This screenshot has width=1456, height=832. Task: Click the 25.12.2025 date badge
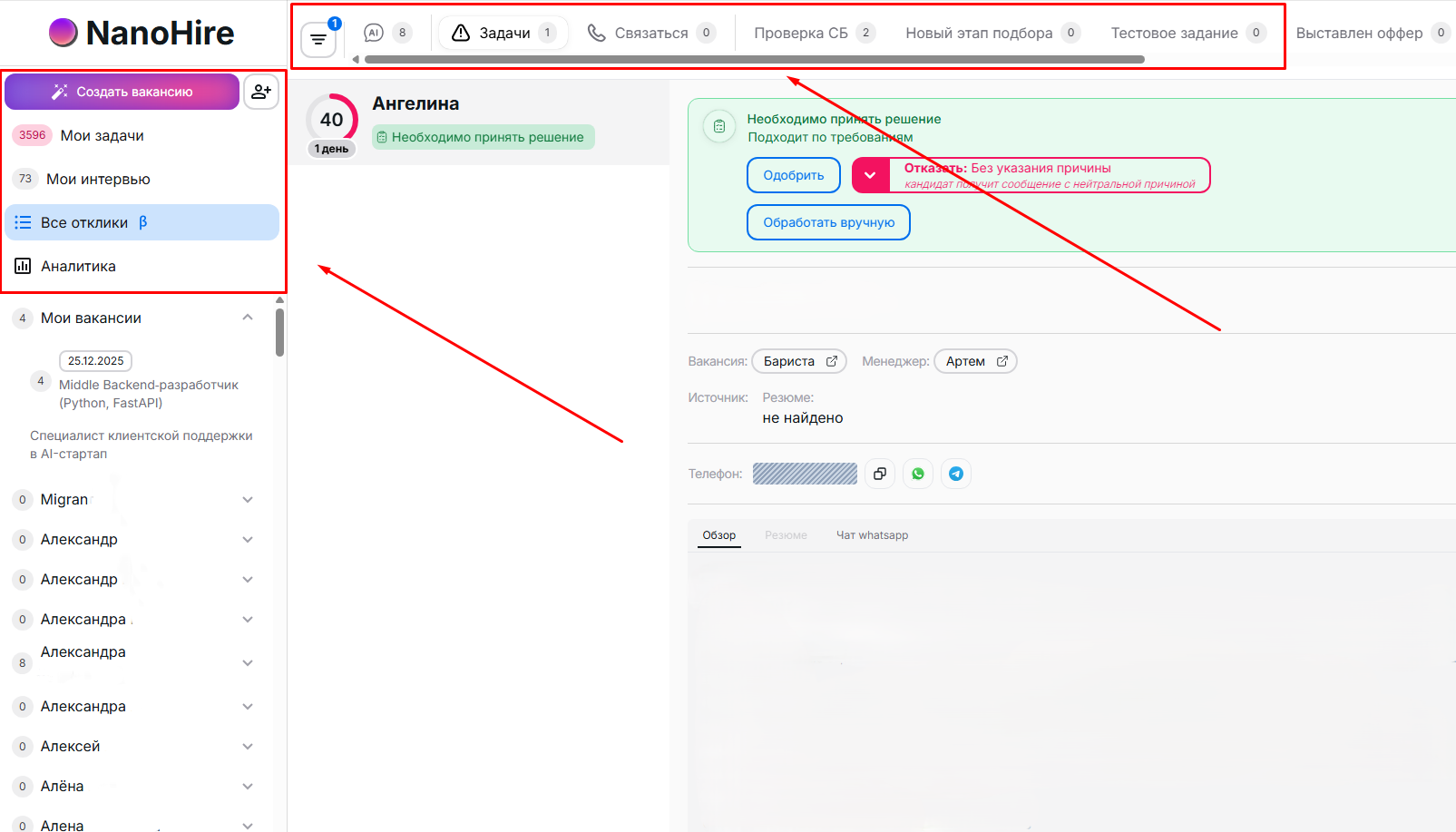pos(95,361)
